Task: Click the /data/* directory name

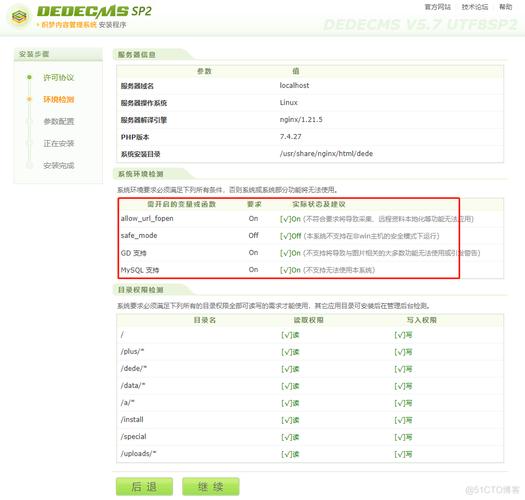Action: coord(133,385)
